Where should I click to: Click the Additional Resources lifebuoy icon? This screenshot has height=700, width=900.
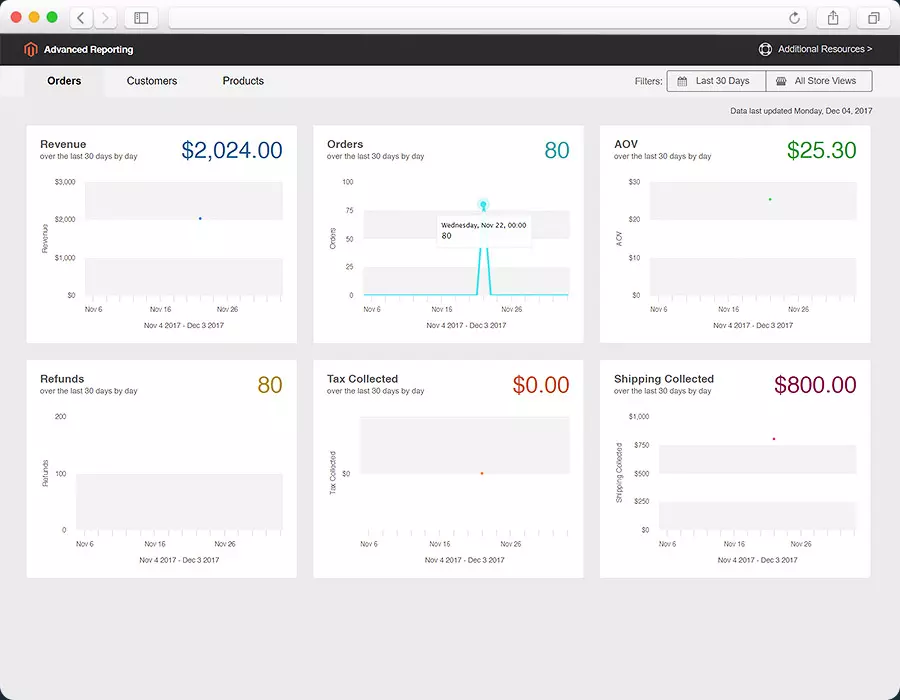pos(765,49)
